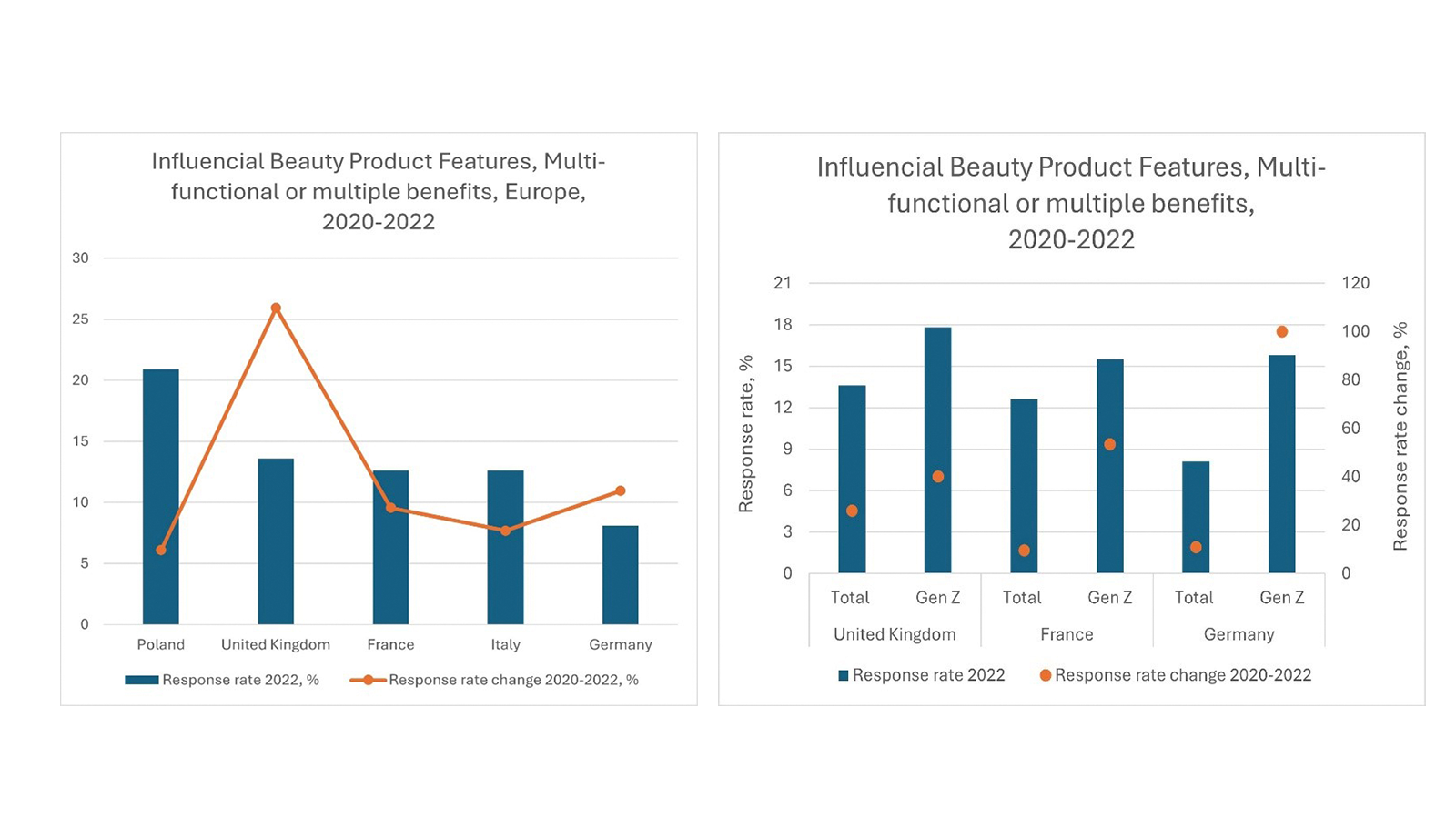Select the United Kingdom Gen Z bar
1456x819 pixels.
937,450
